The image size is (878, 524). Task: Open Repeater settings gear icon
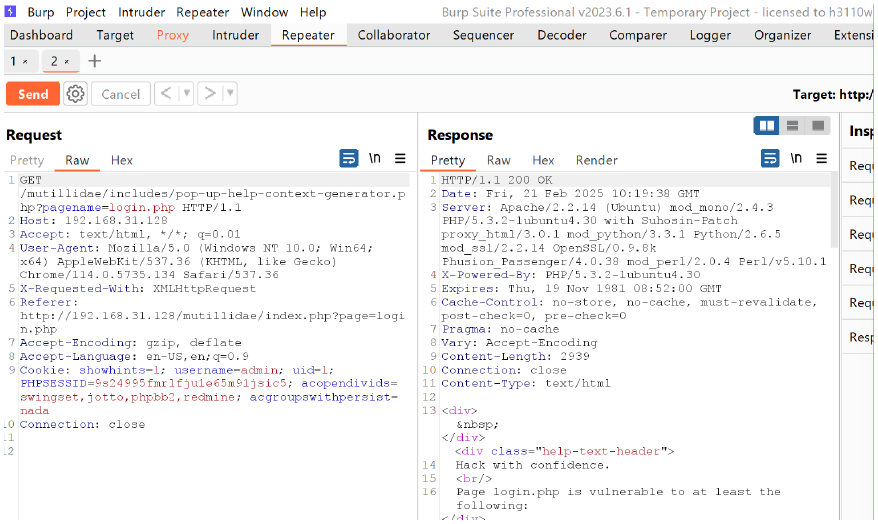tap(76, 93)
